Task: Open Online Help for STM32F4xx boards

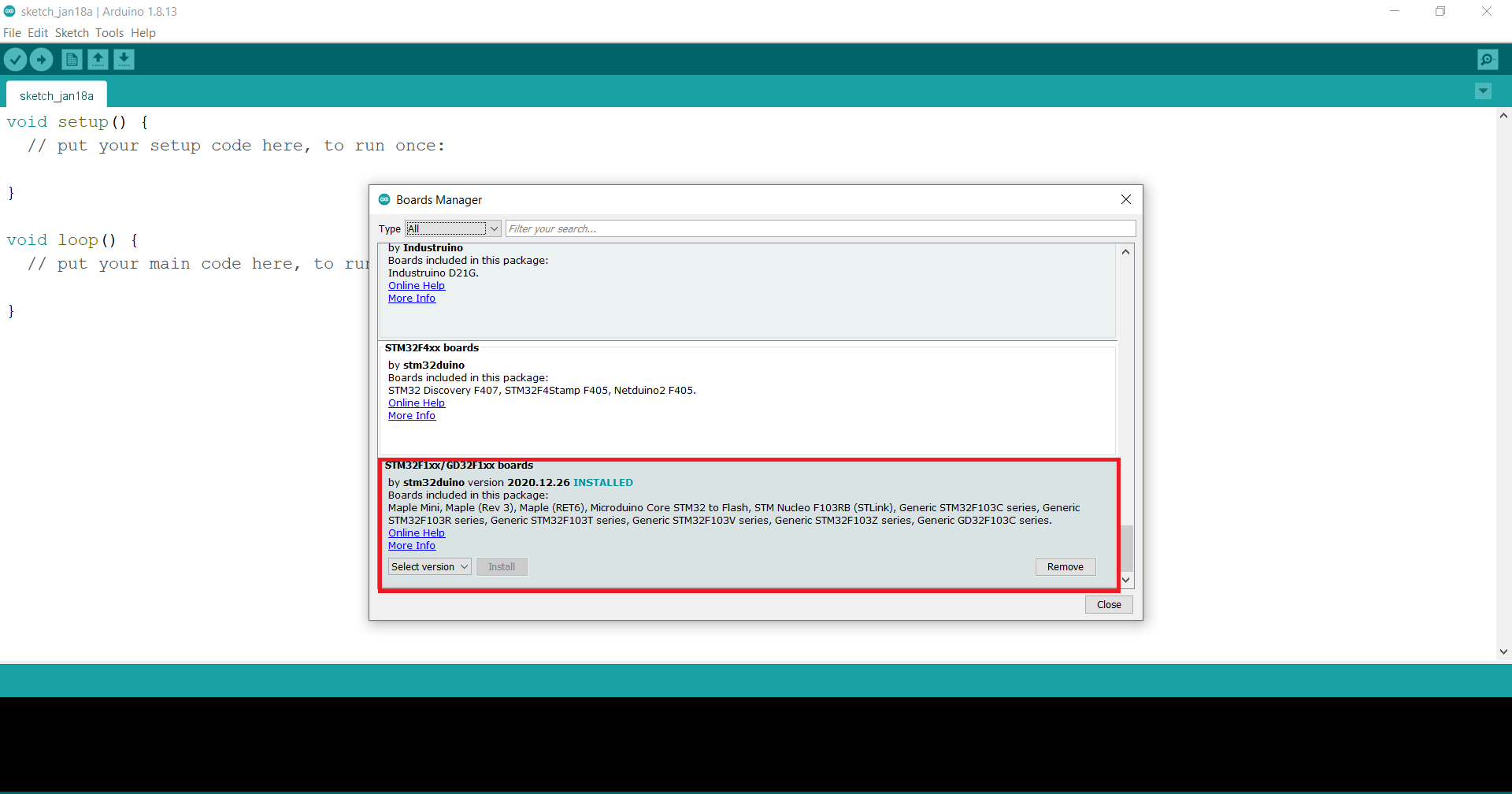Action: (x=417, y=403)
